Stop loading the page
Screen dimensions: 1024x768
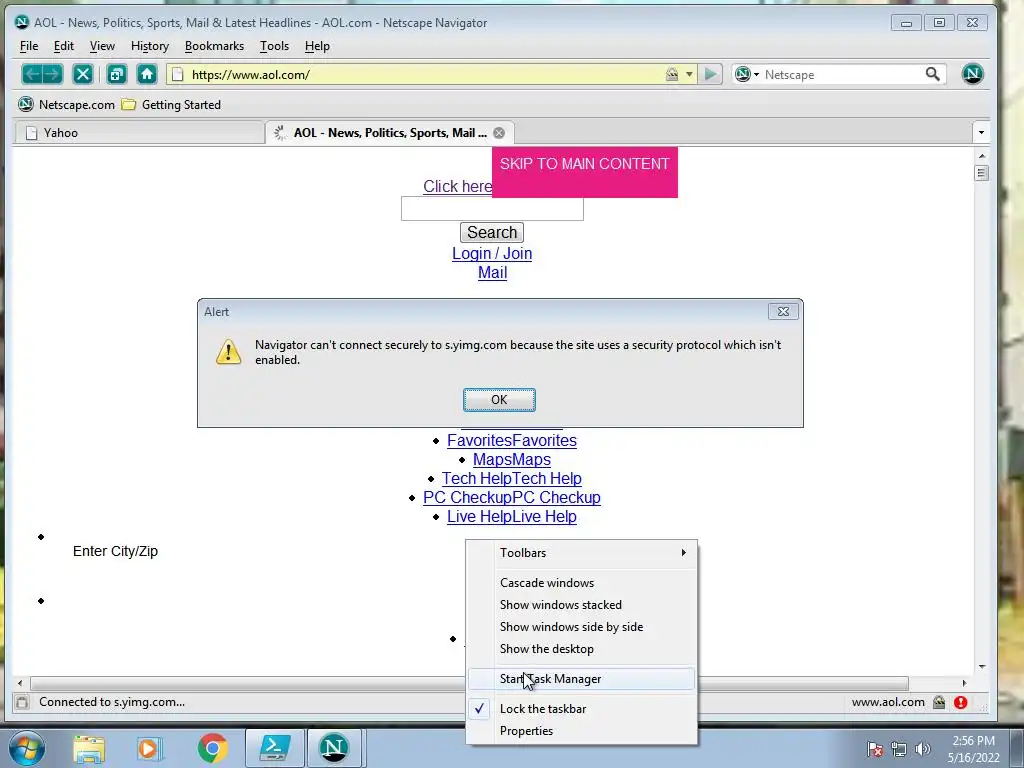[83, 74]
